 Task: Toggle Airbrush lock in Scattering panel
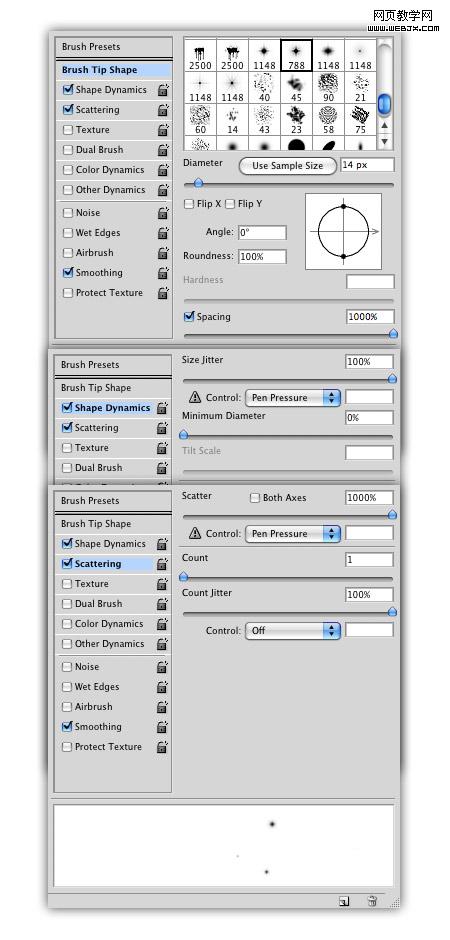(x=162, y=707)
